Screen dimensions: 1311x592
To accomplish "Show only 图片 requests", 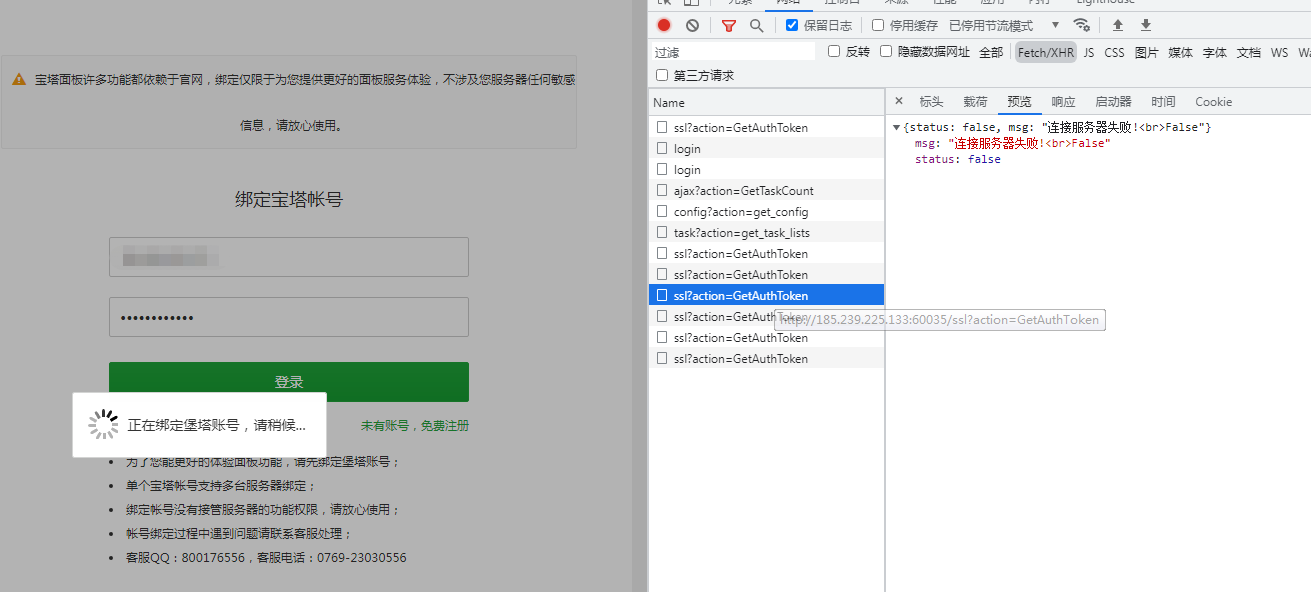I will coord(1147,52).
